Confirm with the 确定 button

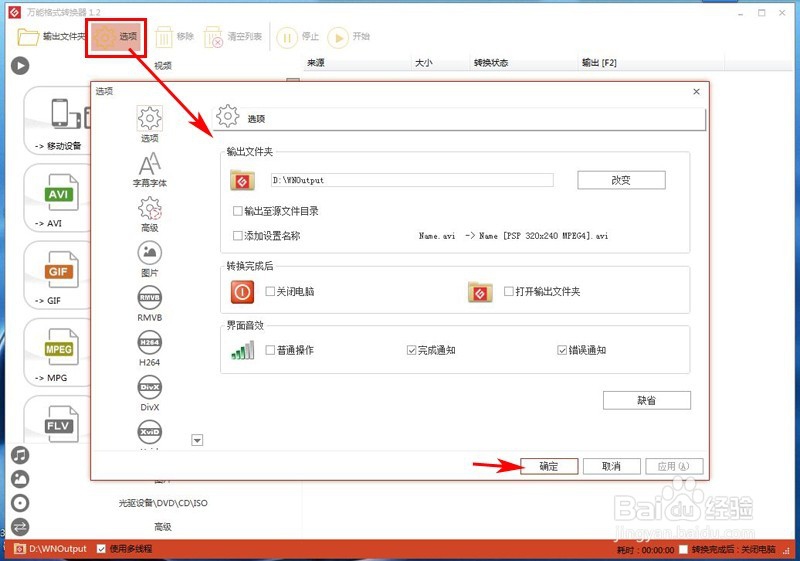point(549,466)
